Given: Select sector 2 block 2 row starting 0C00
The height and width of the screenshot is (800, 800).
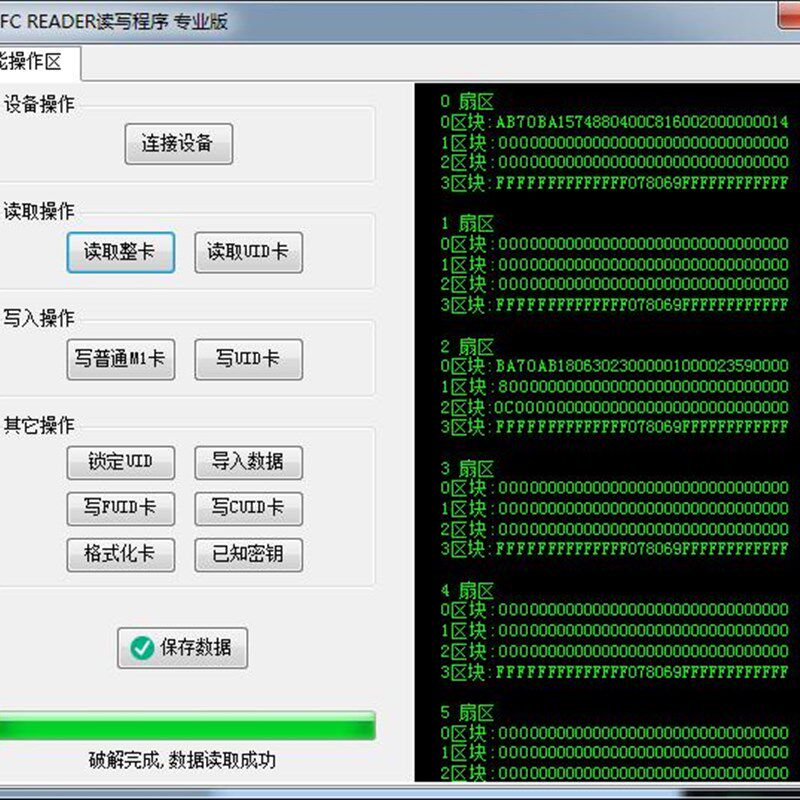Looking at the screenshot, I should coord(614,407).
